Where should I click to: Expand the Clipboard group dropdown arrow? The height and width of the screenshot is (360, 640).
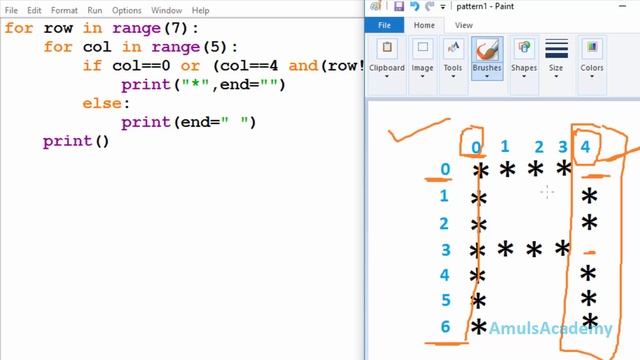point(387,77)
